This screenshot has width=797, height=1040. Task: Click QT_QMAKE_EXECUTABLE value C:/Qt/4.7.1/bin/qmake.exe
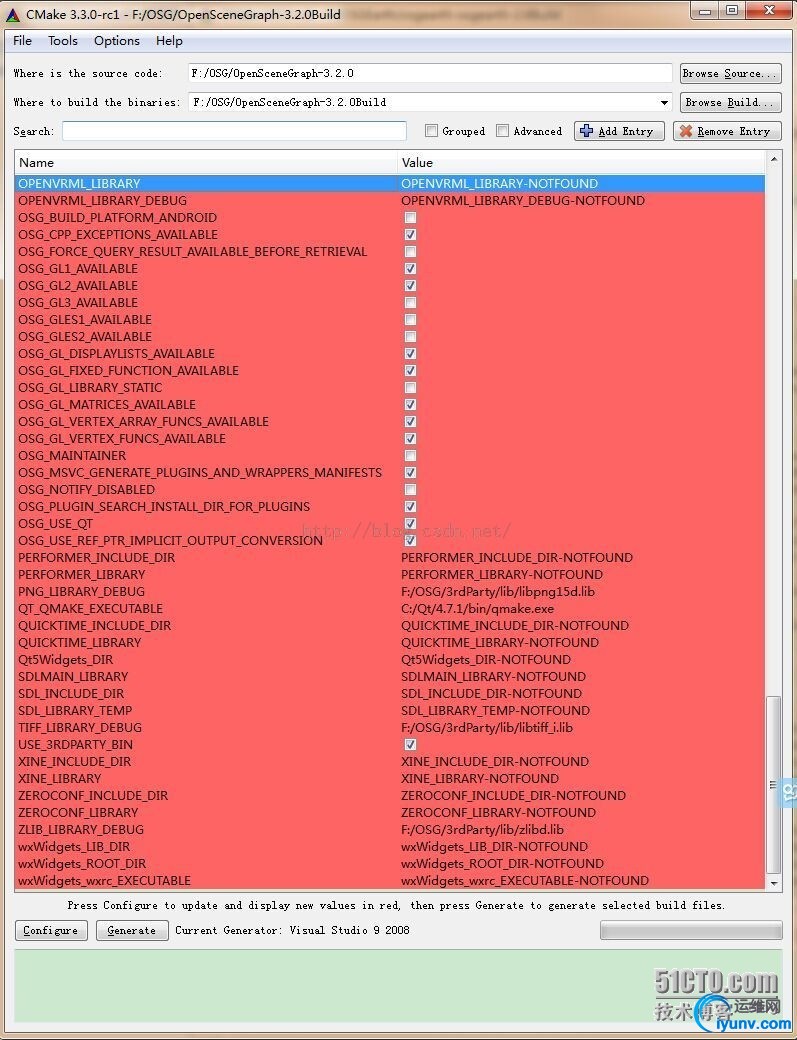coord(477,608)
